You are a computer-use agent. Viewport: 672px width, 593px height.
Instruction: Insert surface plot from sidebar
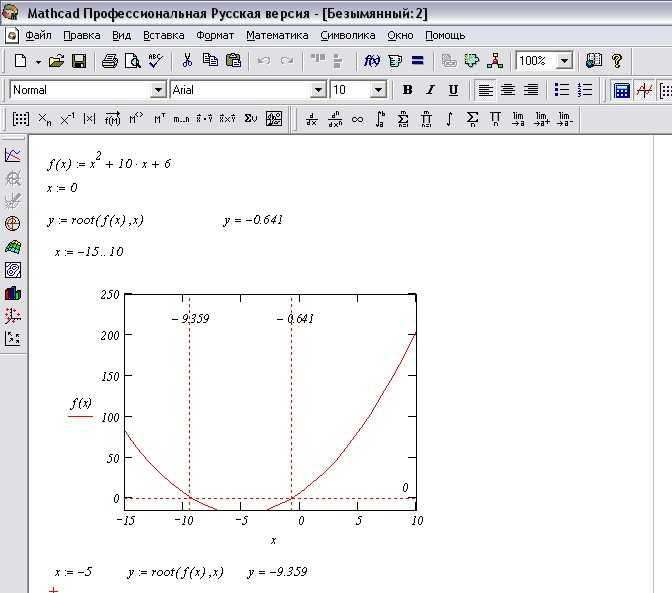coord(13,247)
